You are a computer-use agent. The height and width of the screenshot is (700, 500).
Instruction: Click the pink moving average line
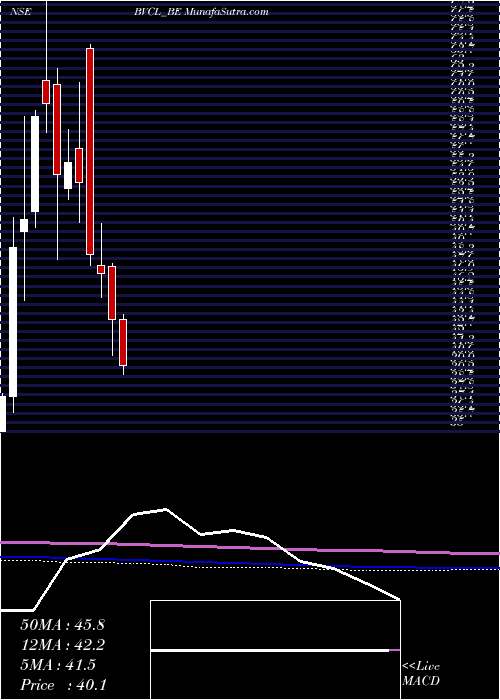(250, 548)
